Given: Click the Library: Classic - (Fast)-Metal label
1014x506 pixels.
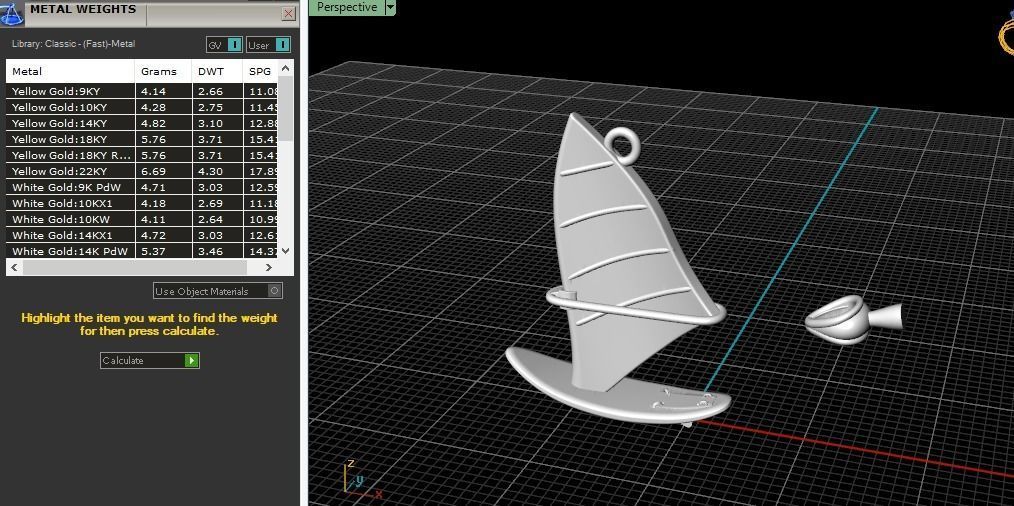Looking at the screenshot, I should [74, 44].
